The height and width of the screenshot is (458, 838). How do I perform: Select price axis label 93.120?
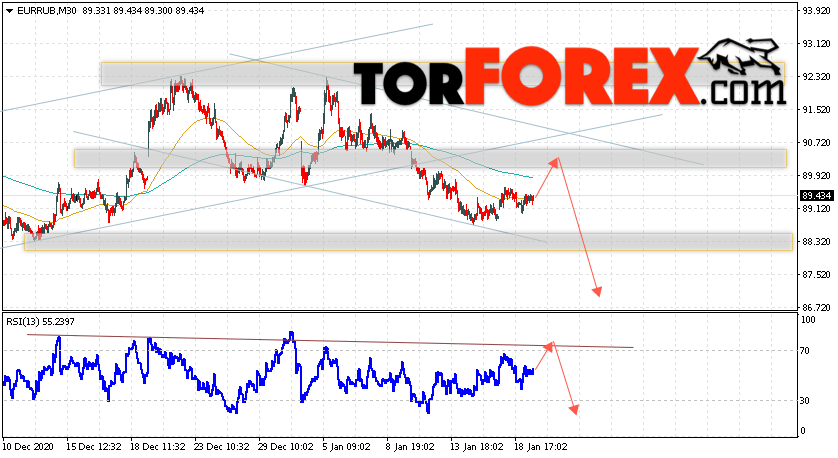pyautogui.click(x=817, y=43)
